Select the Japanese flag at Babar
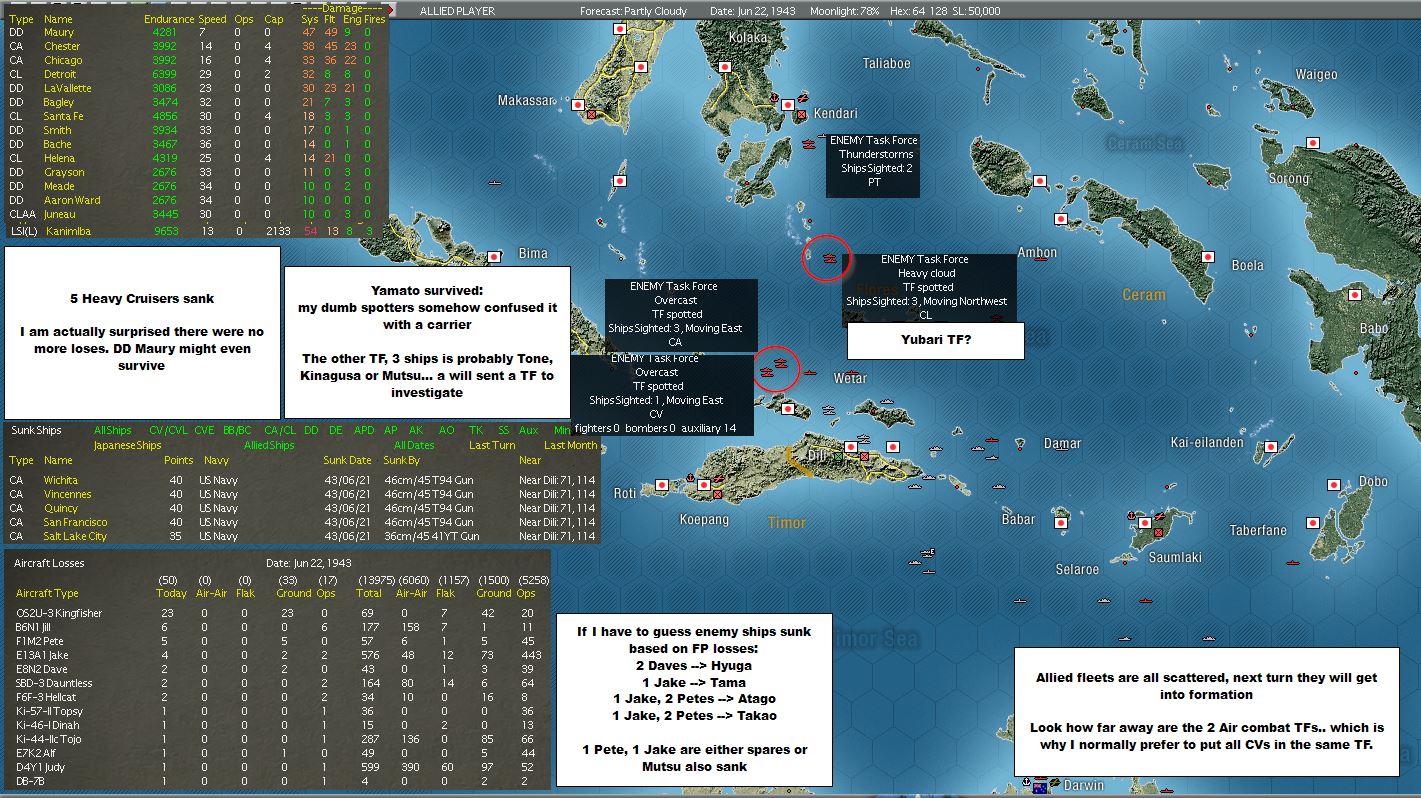This screenshot has width=1421, height=798. coord(1062,523)
